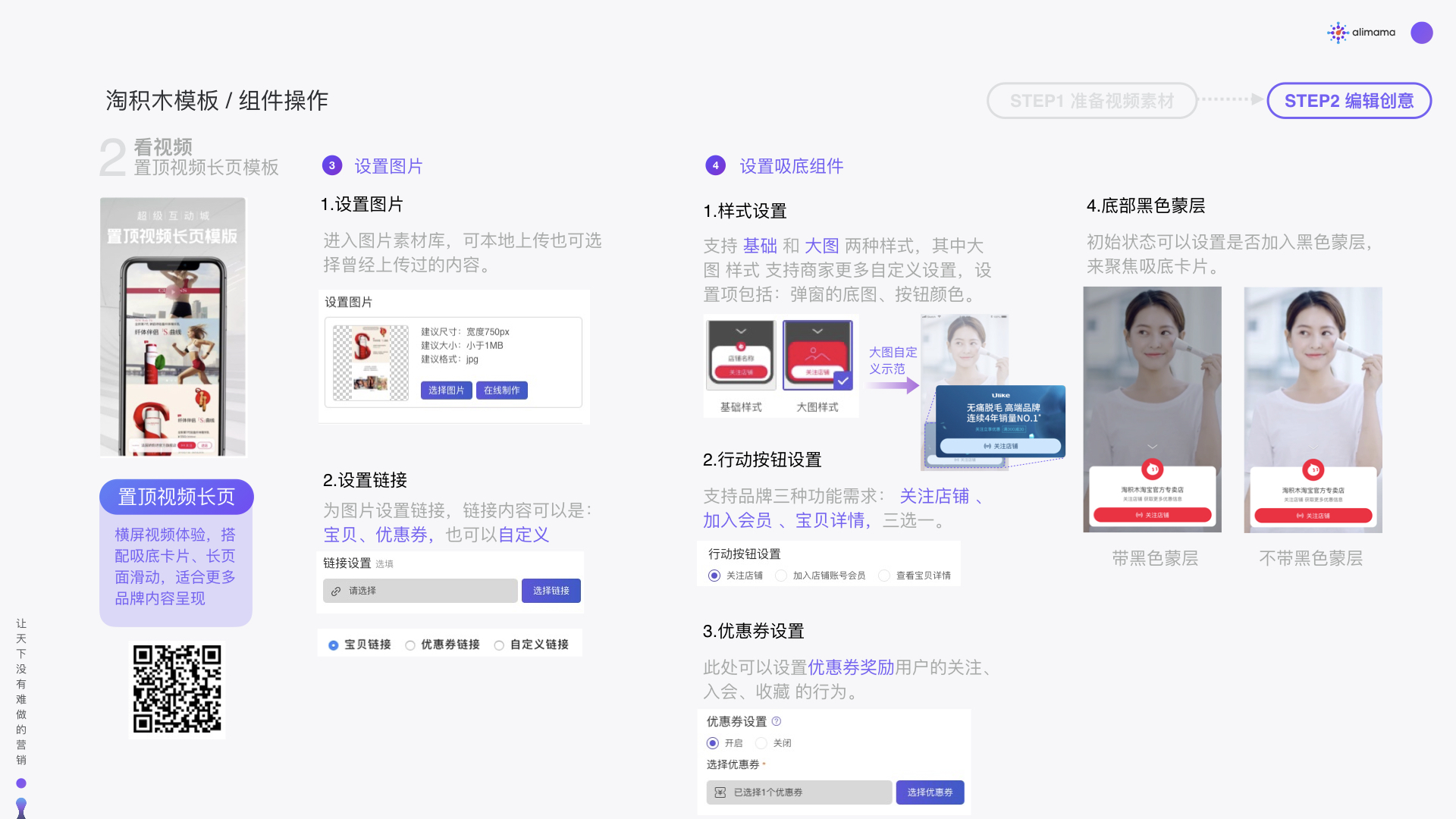Click the alimama logo

tap(1361, 33)
